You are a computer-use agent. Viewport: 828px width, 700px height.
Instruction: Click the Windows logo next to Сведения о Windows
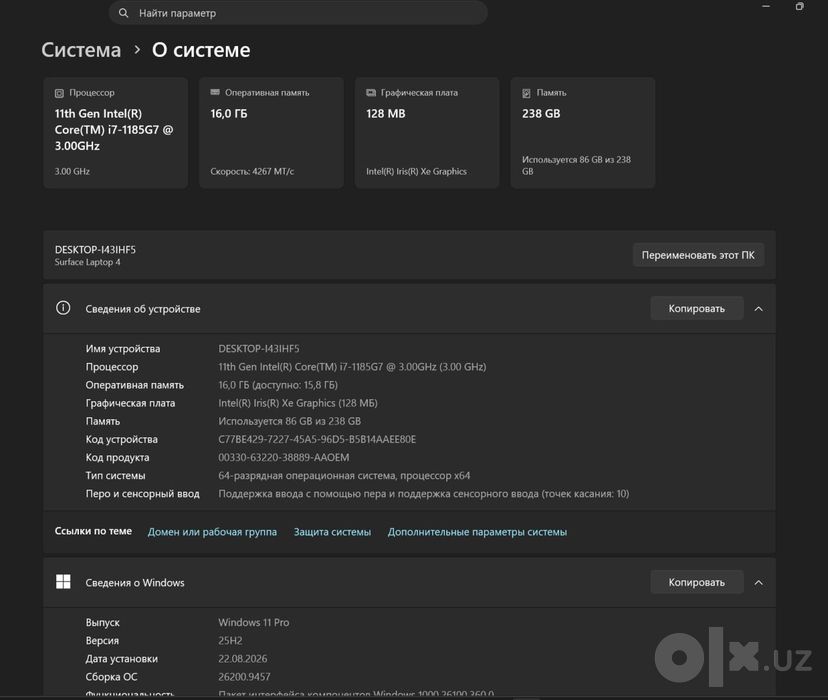(x=63, y=582)
